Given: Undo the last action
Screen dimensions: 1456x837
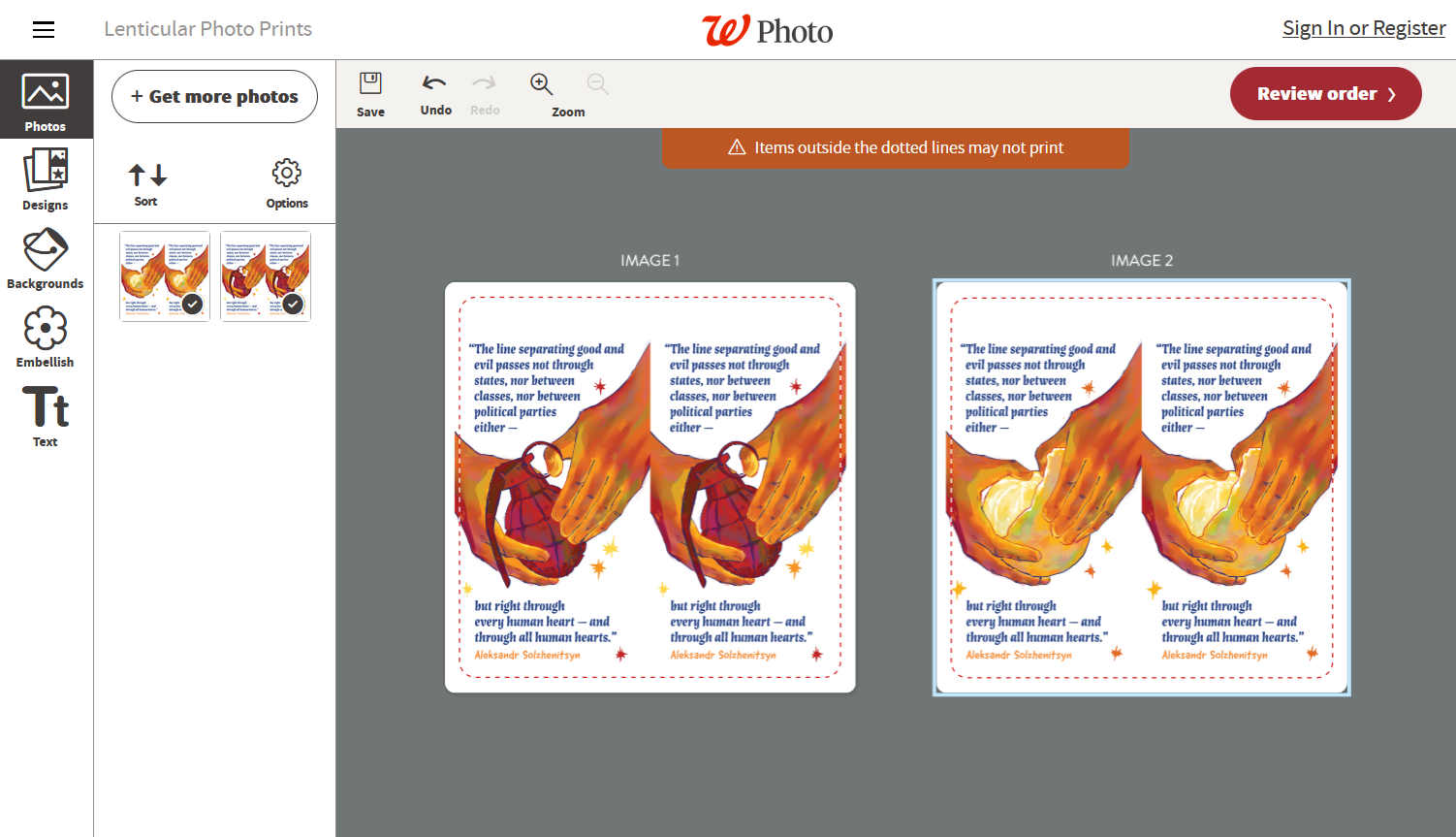Looking at the screenshot, I should tap(435, 94).
